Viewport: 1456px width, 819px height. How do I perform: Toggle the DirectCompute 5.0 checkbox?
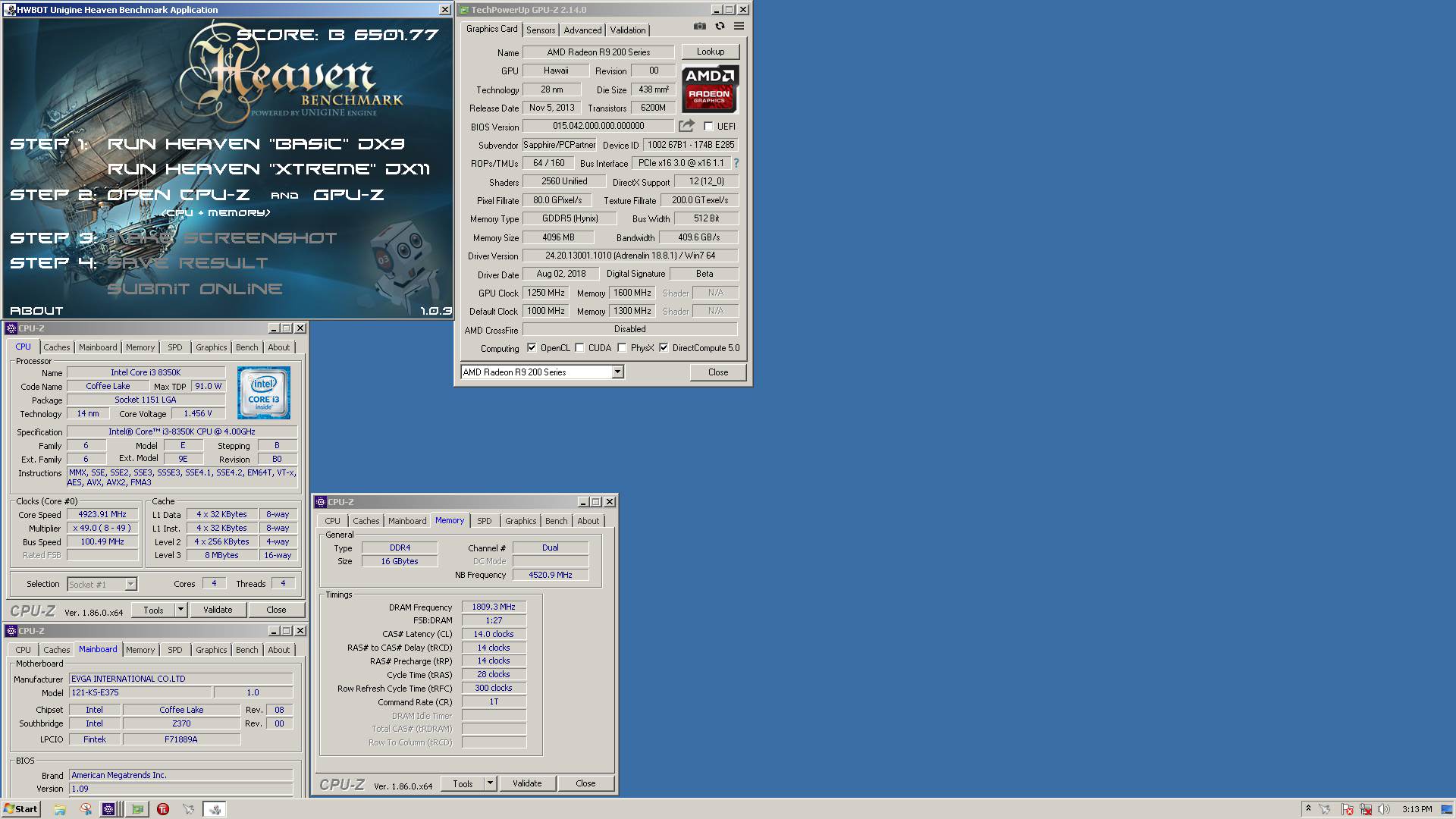[664, 348]
